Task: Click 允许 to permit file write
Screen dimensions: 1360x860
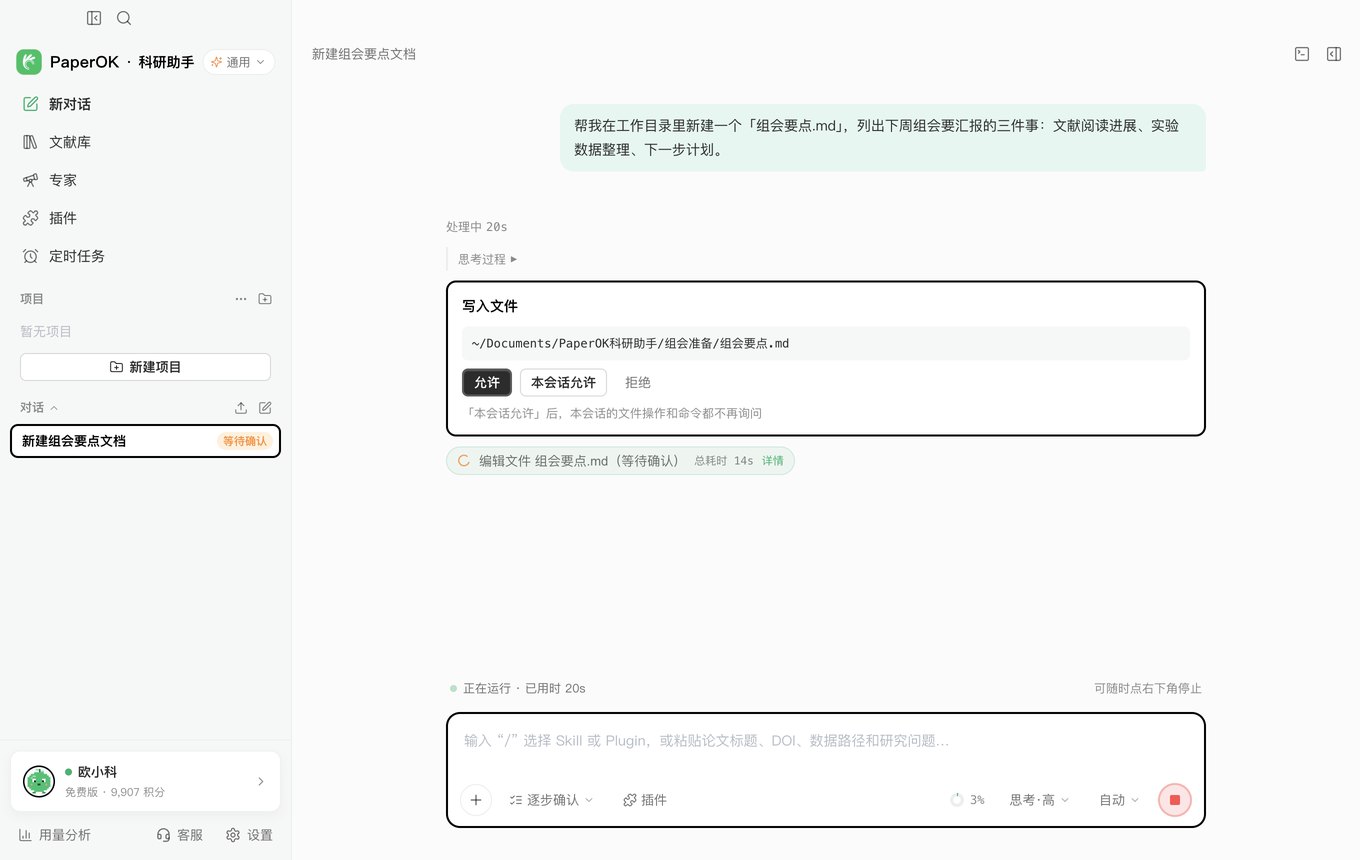Action: coord(487,382)
